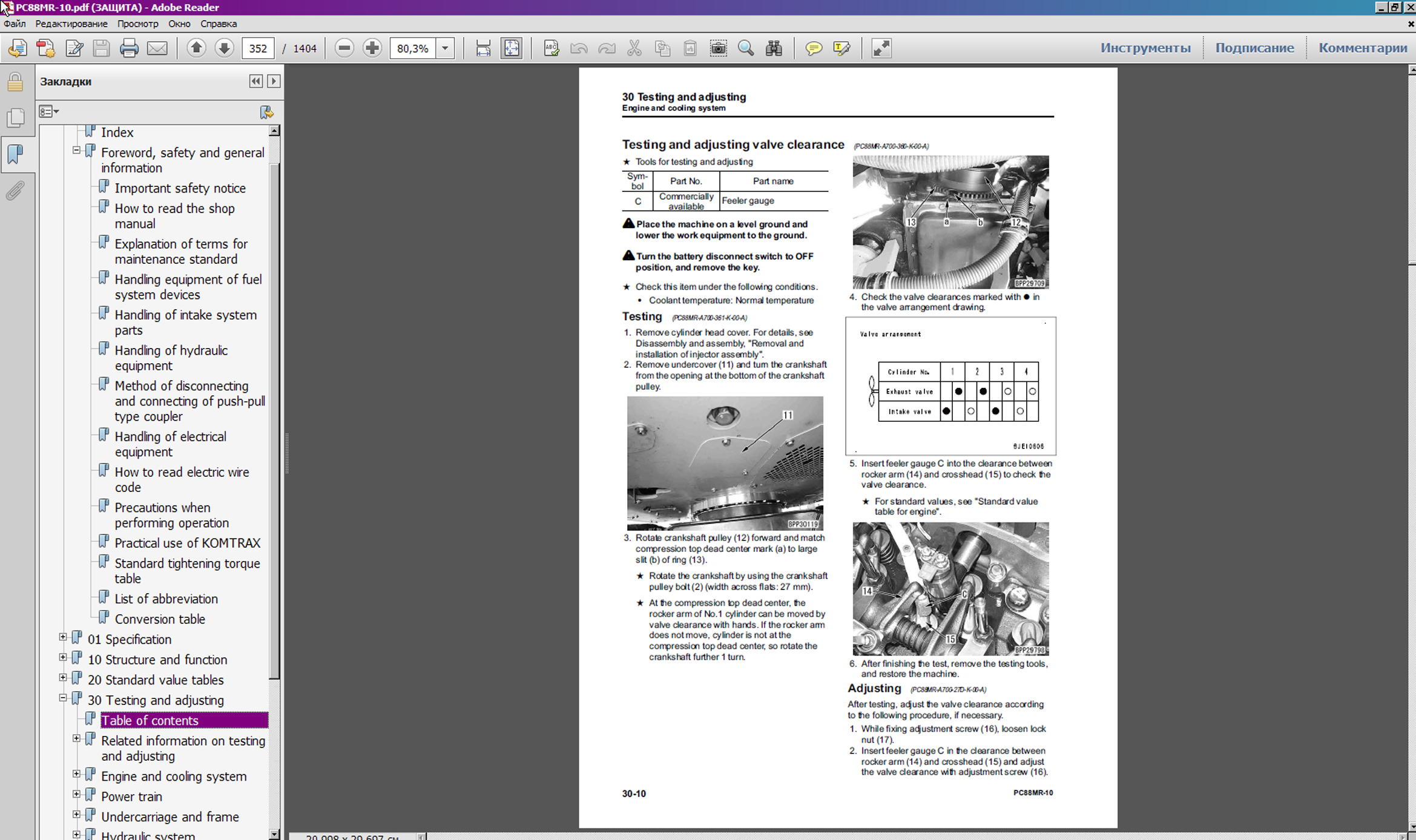
Task: Click the zoom in plus button
Action: (372, 48)
